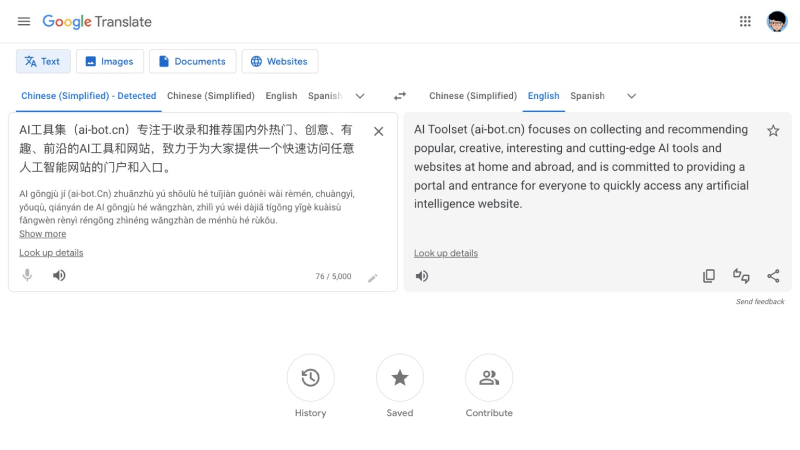Screen dimensions: 800x450
Task: Choose Chinese (Simplified) as source language
Action: click(211, 96)
